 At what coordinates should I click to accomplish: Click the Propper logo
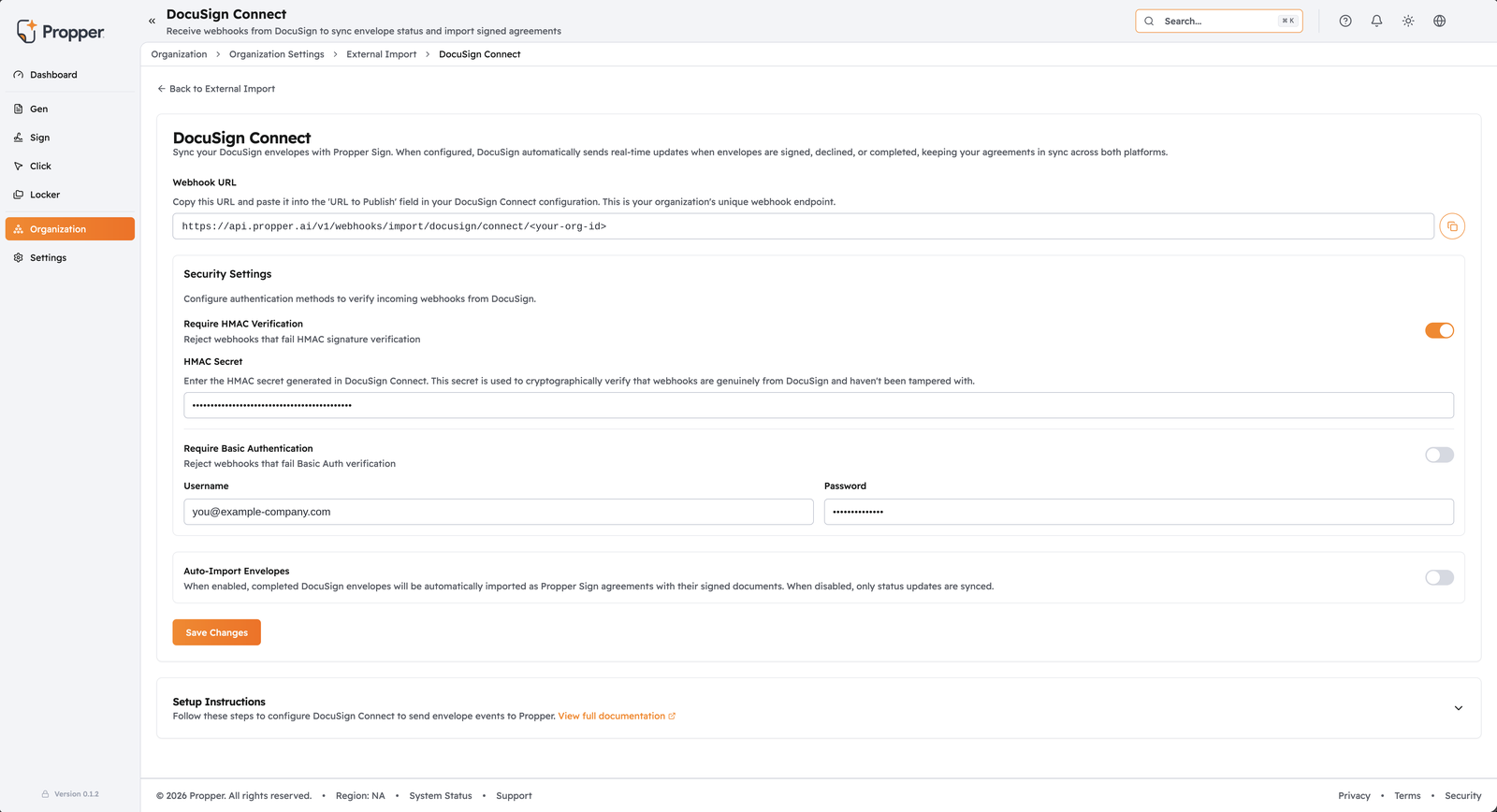[60, 32]
